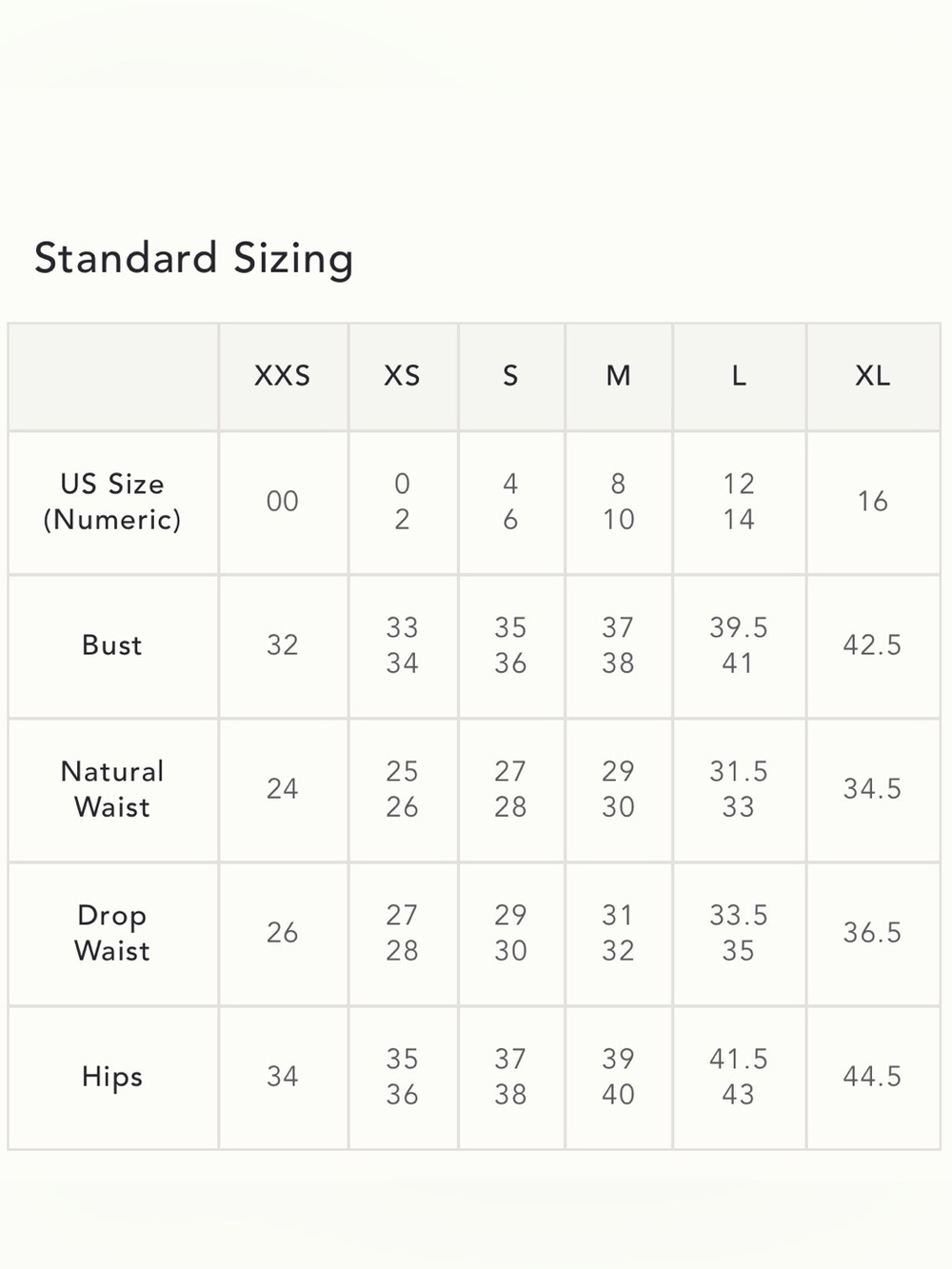Select the XXS natural waist value 24
Viewport: 952px width, 1269px height.
click(x=283, y=789)
